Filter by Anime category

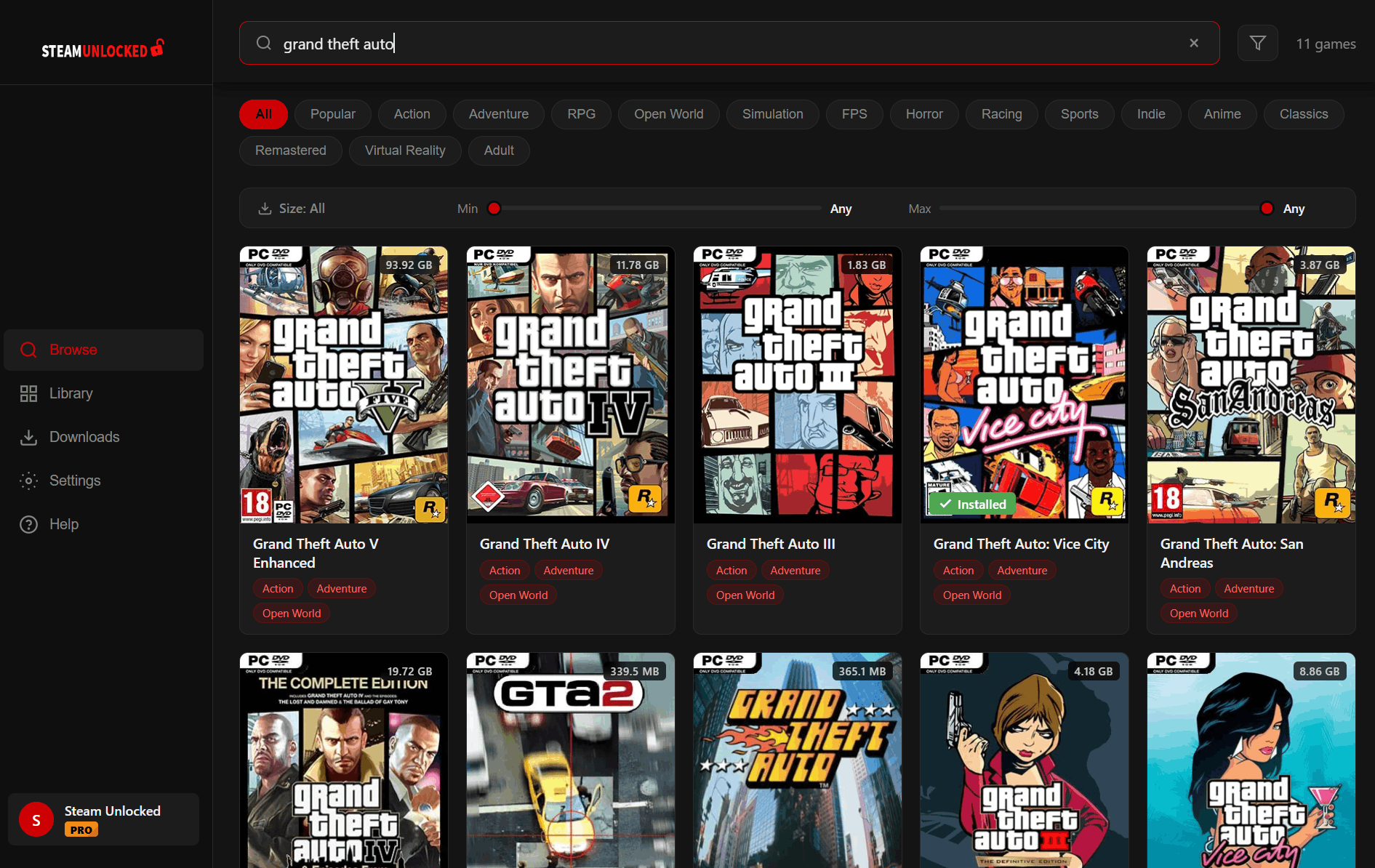click(x=1222, y=114)
